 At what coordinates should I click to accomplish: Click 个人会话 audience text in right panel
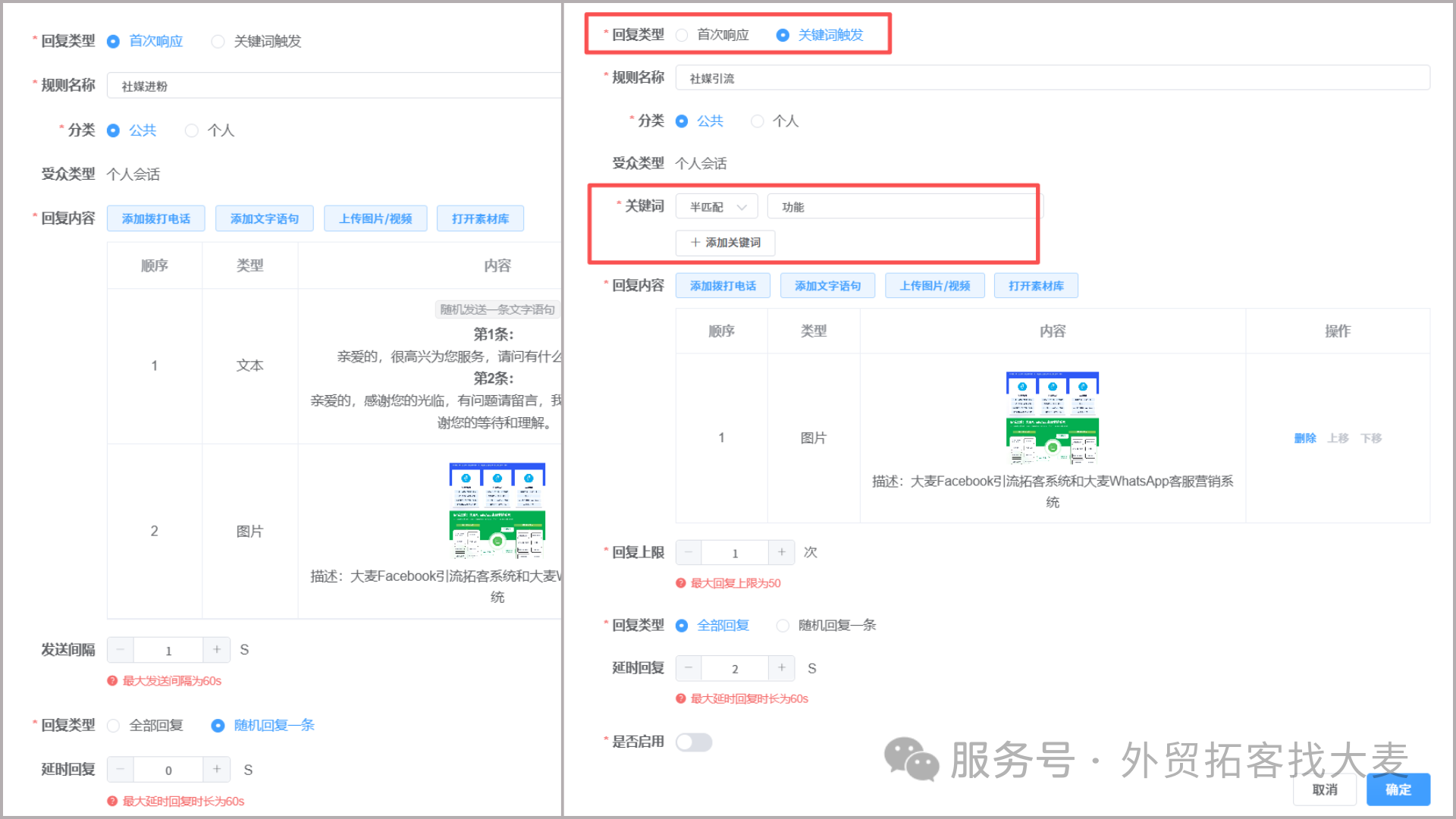[701, 164]
